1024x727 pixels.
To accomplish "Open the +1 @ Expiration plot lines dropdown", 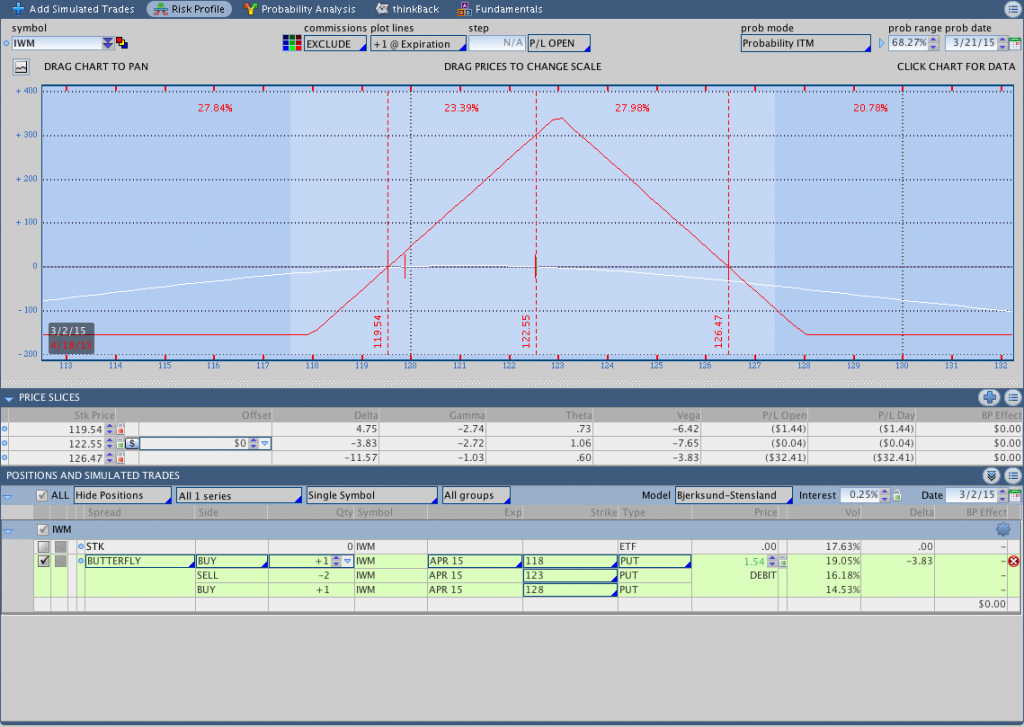I will pyautogui.click(x=418, y=44).
